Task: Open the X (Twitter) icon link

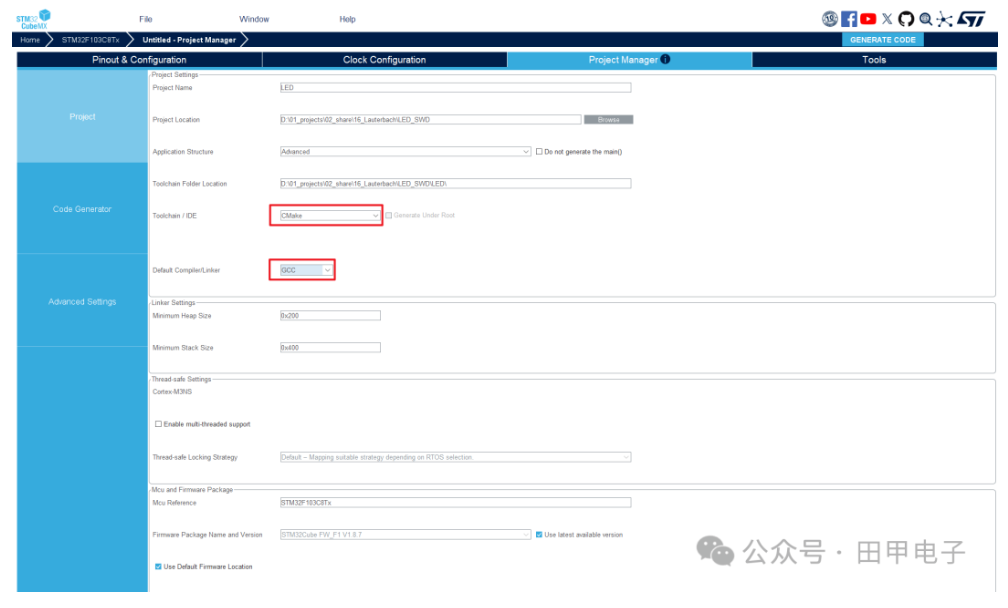Action: (x=887, y=19)
